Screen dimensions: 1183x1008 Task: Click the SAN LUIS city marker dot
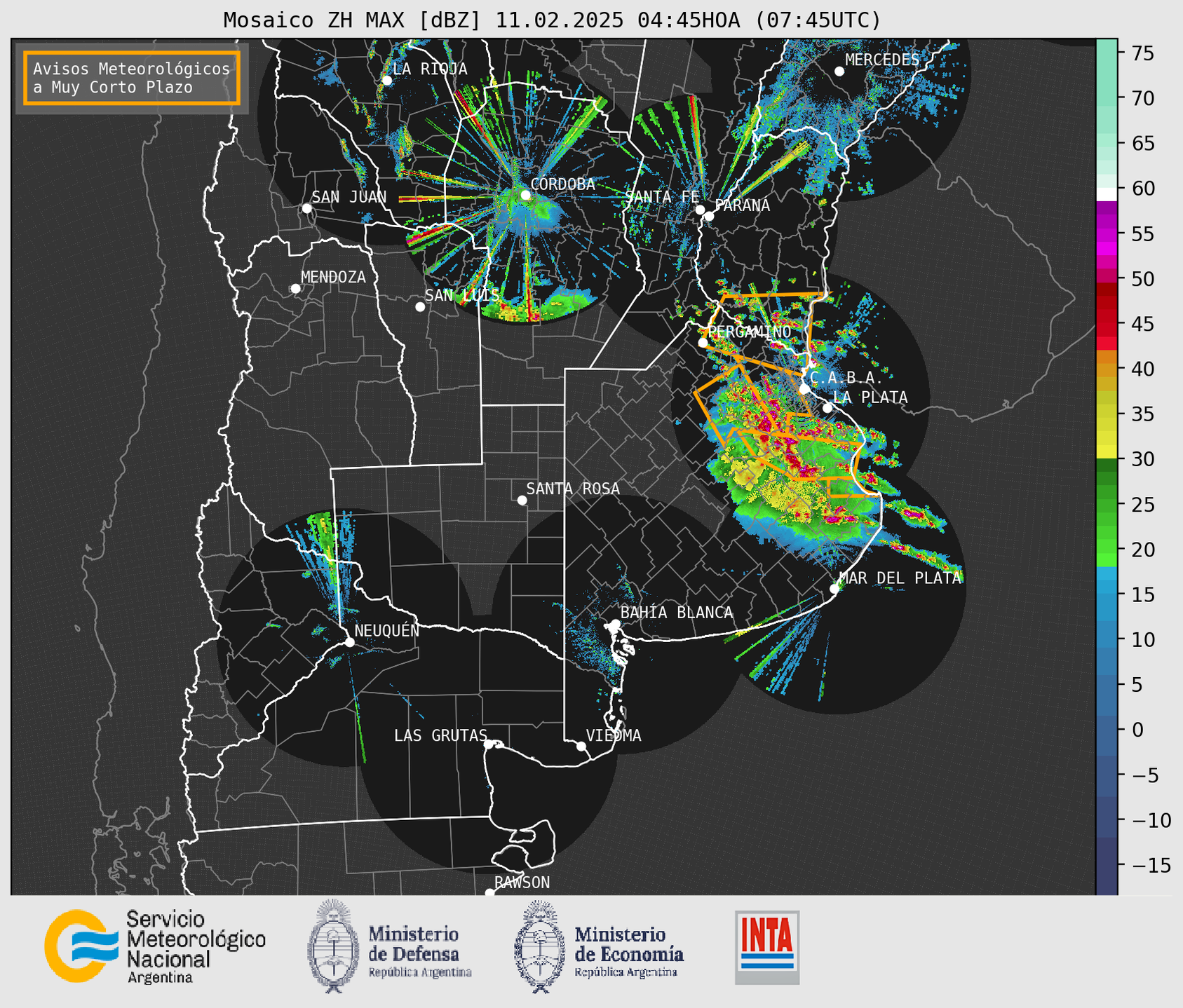point(420,307)
